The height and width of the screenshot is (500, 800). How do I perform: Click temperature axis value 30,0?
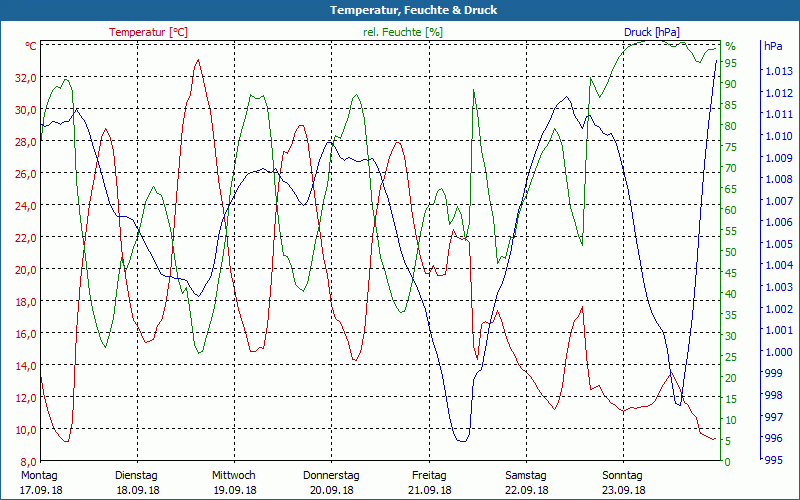(28, 110)
